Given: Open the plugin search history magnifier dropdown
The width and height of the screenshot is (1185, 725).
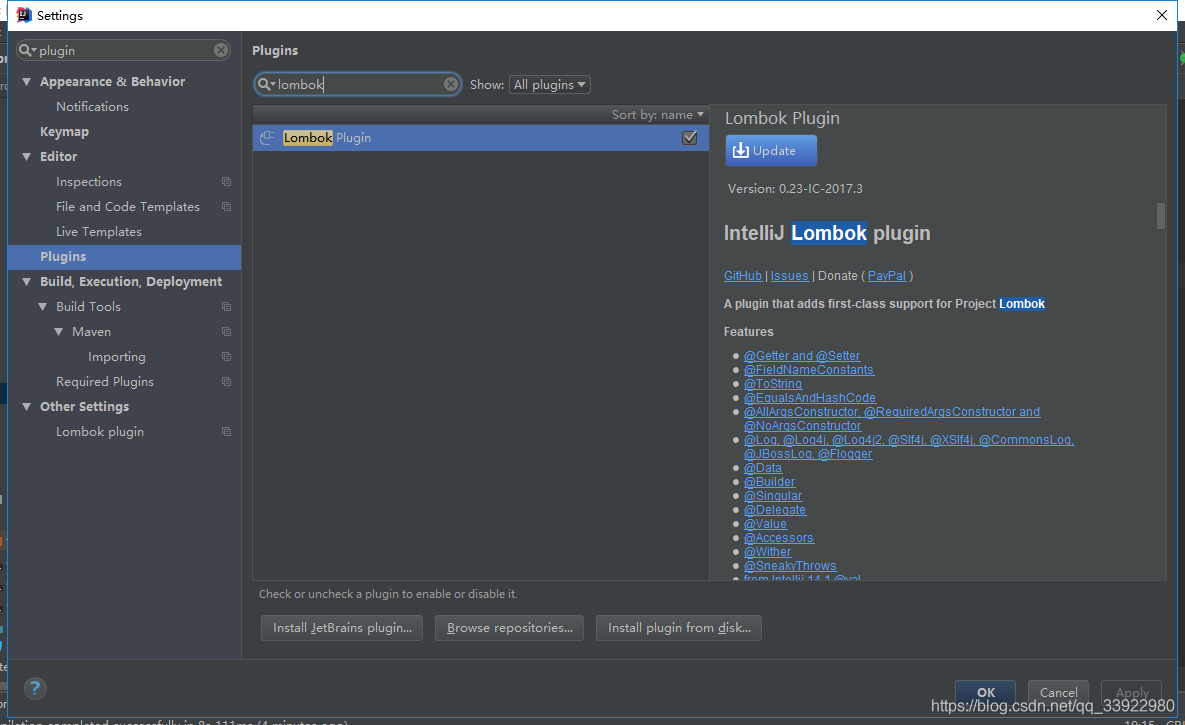Looking at the screenshot, I should [266, 84].
